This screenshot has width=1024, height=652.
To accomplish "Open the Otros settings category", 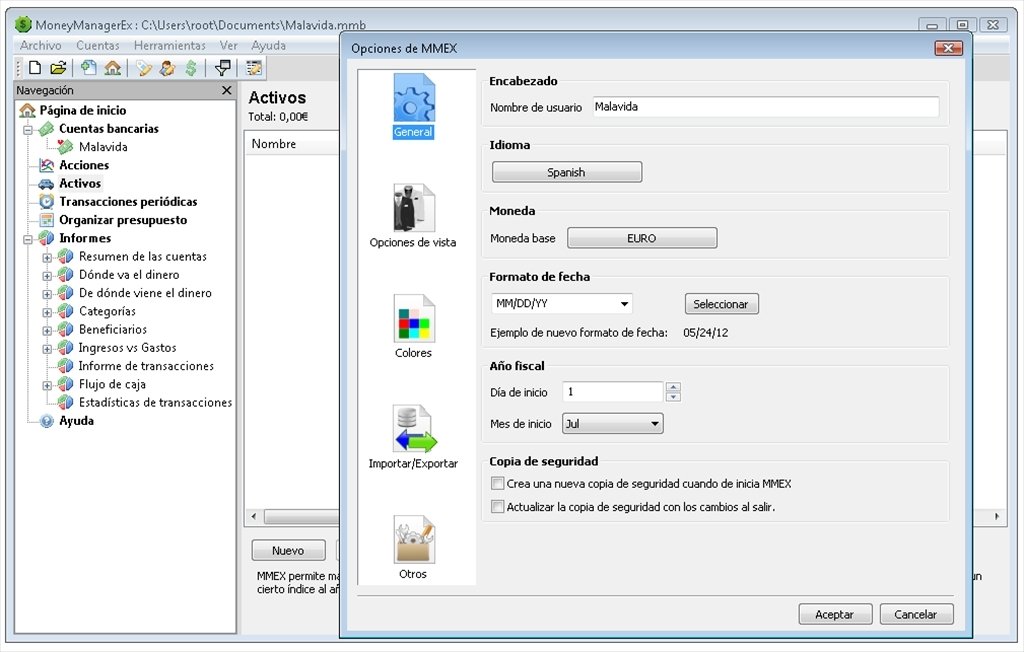I will pyautogui.click(x=413, y=547).
